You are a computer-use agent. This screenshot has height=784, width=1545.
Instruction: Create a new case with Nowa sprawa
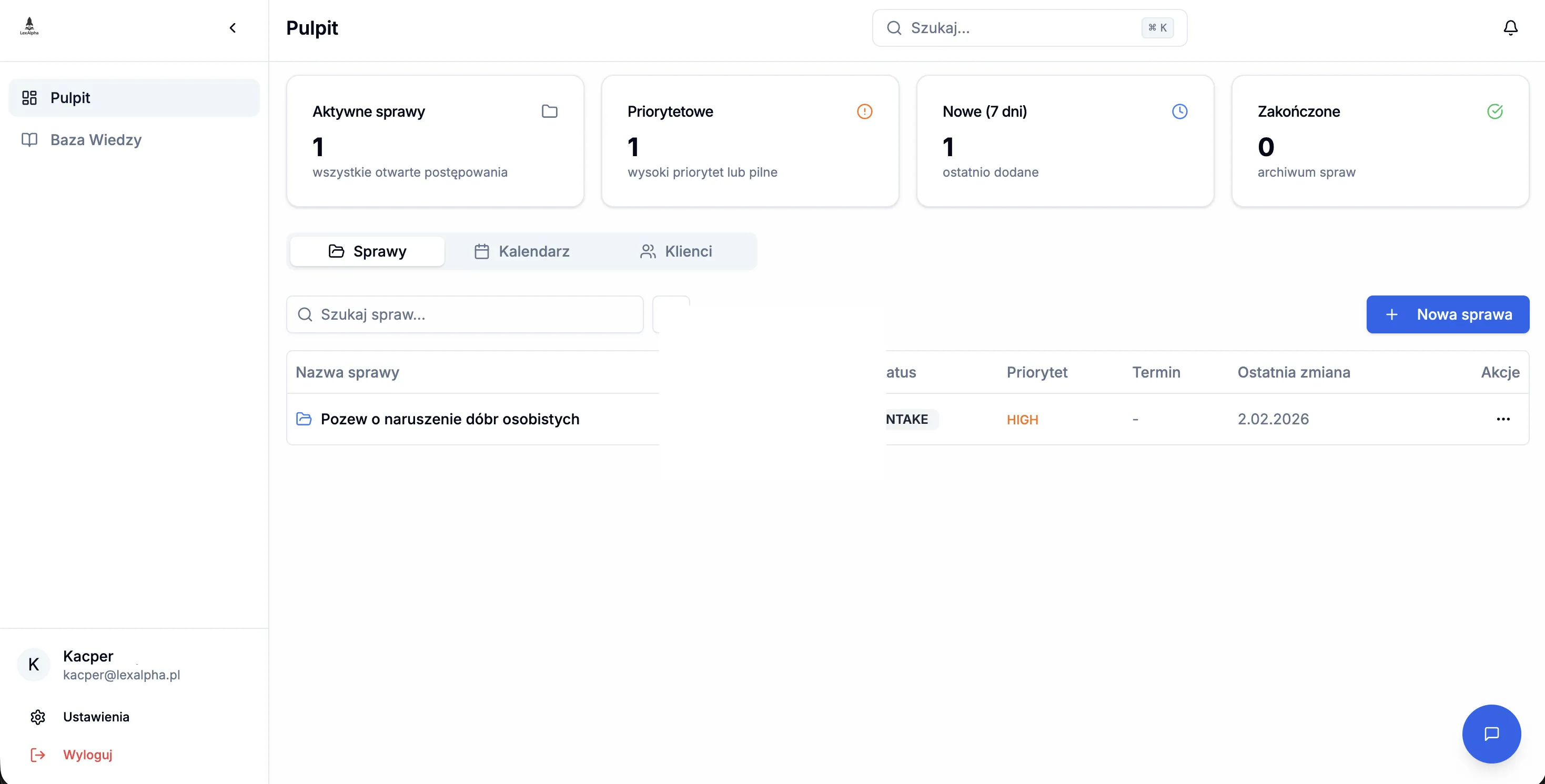(x=1447, y=314)
